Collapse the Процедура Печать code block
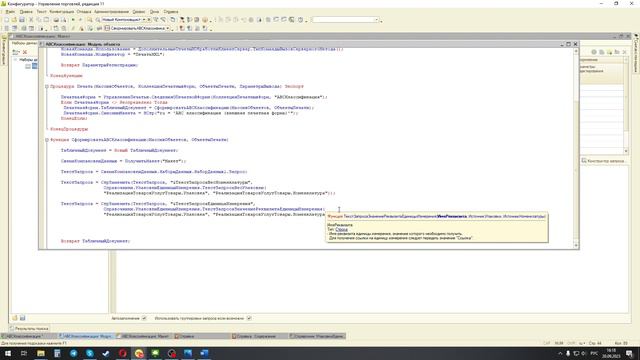 (47, 87)
